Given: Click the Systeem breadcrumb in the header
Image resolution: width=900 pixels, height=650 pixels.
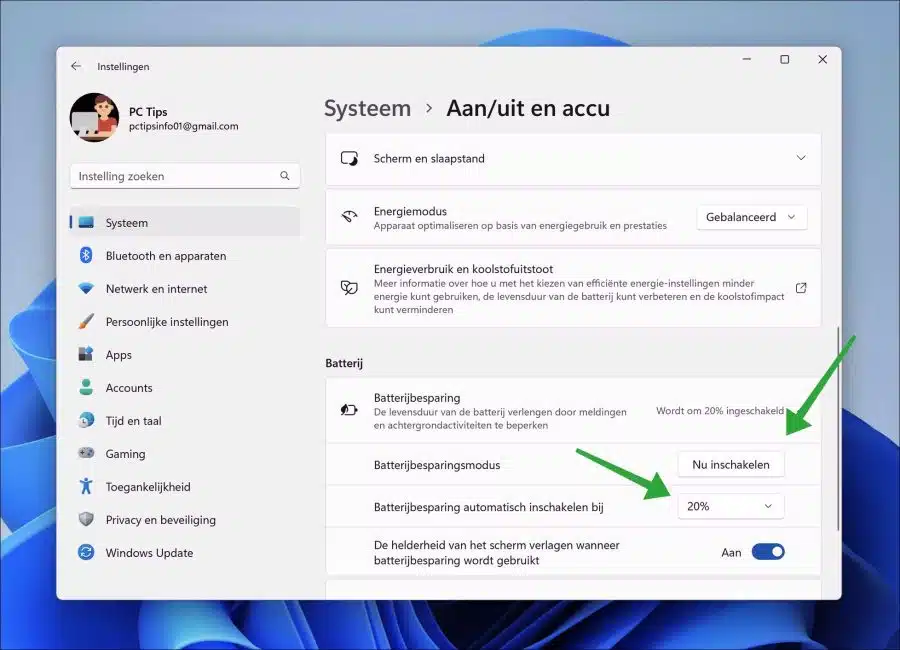Looking at the screenshot, I should click(x=367, y=108).
